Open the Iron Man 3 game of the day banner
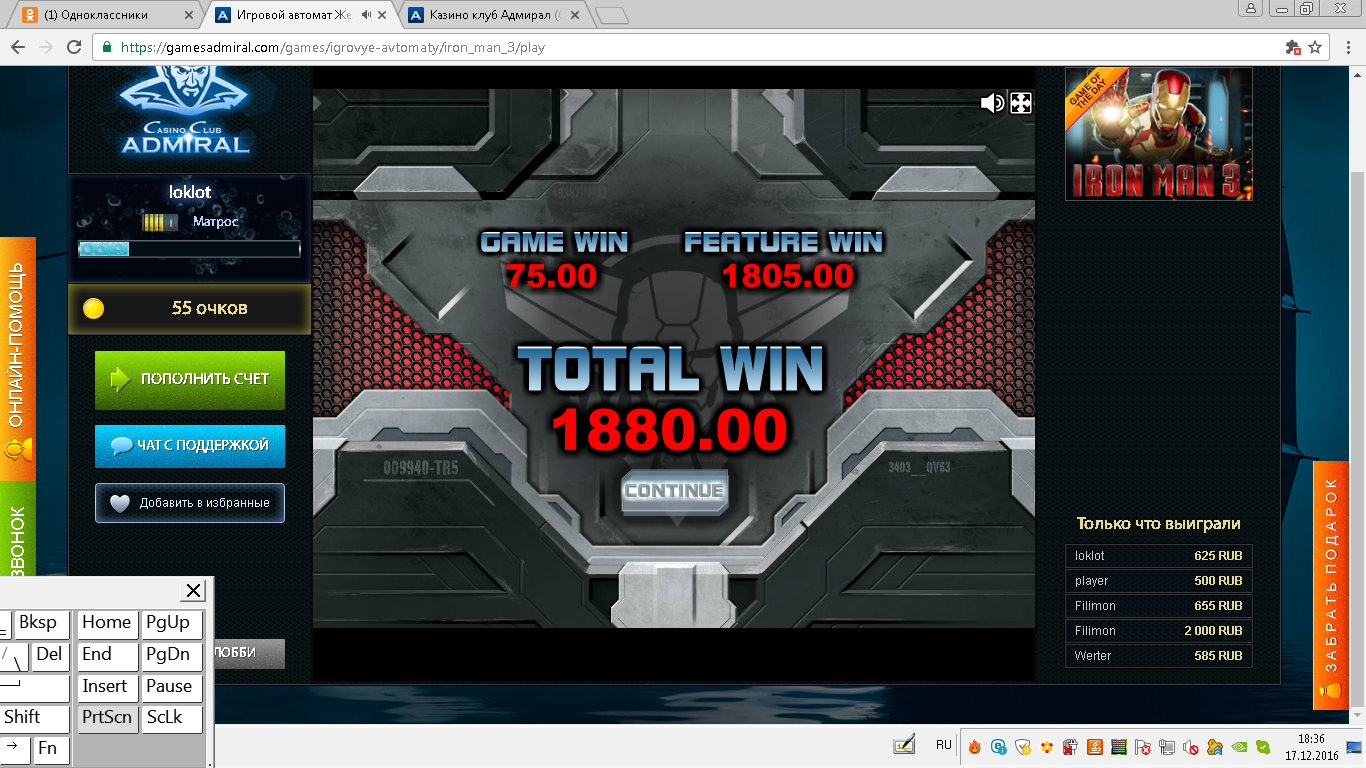 click(x=1159, y=134)
